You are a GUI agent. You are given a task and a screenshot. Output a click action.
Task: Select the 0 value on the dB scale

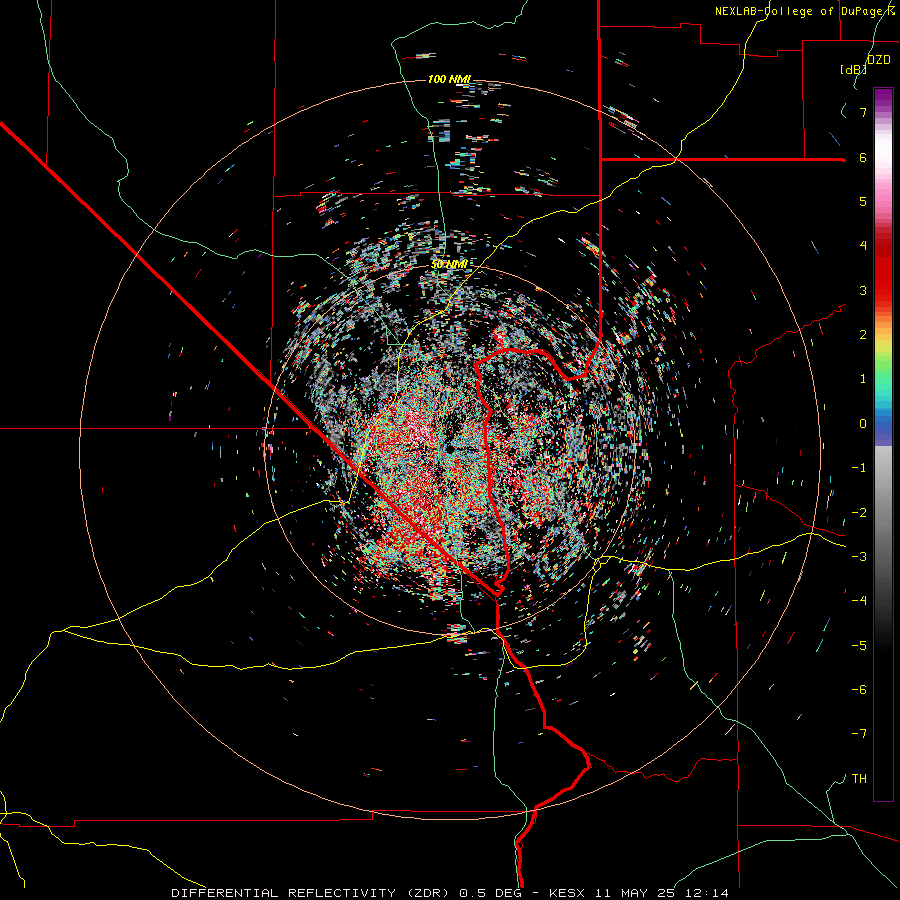(863, 424)
